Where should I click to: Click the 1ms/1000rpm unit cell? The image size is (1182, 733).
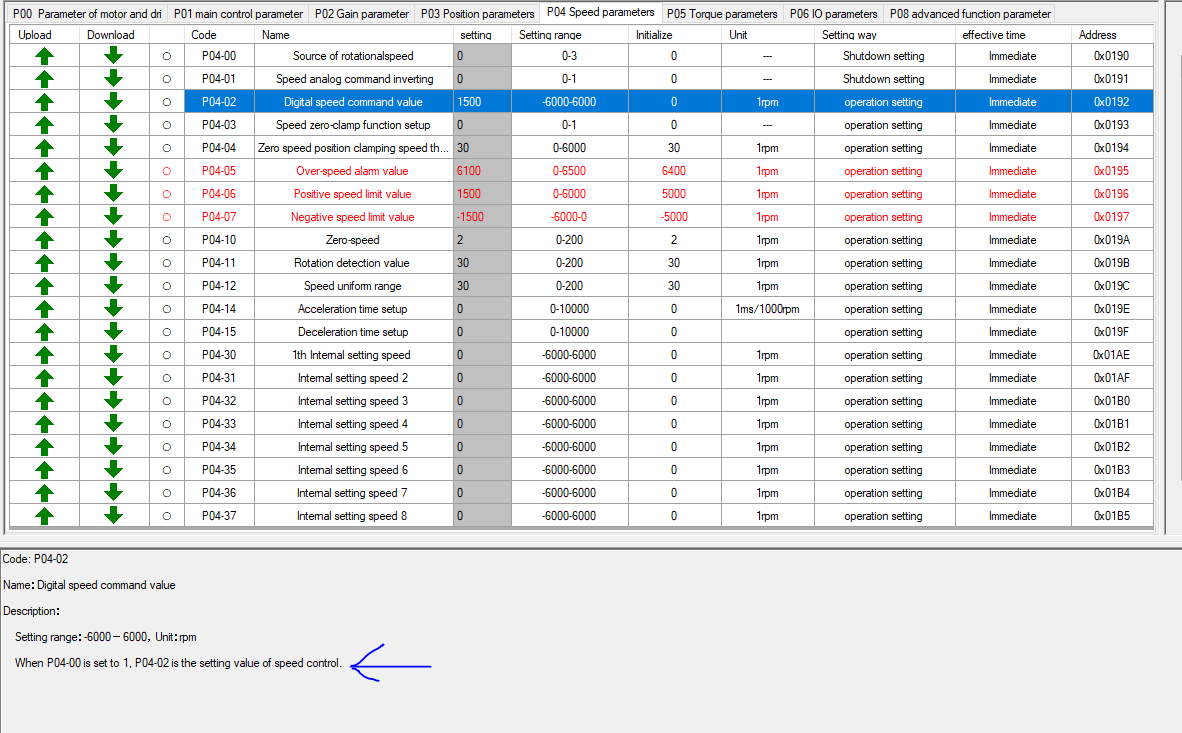tap(767, 308)
